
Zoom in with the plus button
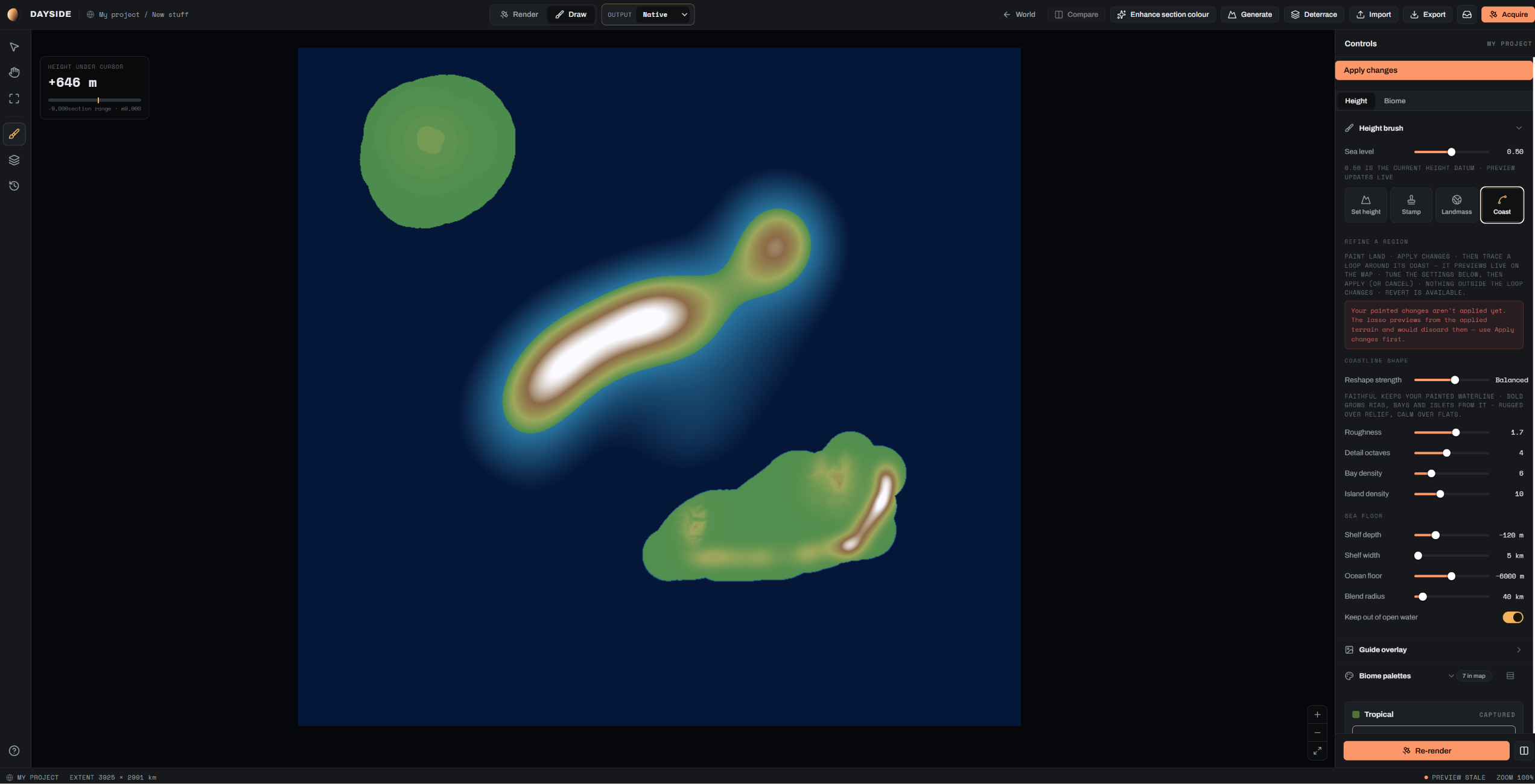pyautogui.click(x=1317, y=715)
